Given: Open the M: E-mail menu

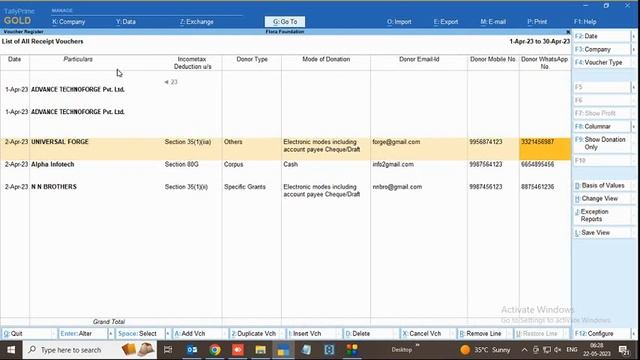Looking at the screenshot, I should tap(493, 22).
